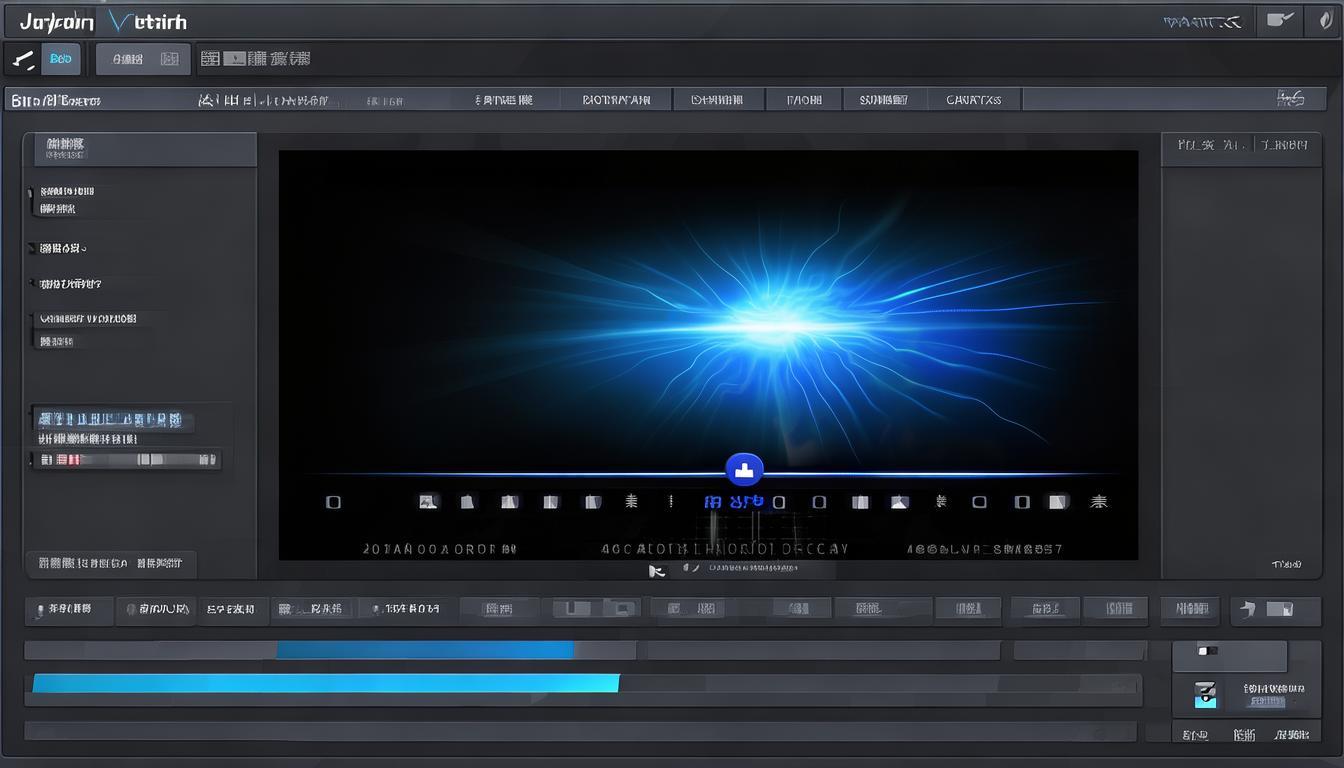Click the application title at top-left

(103, 21)
